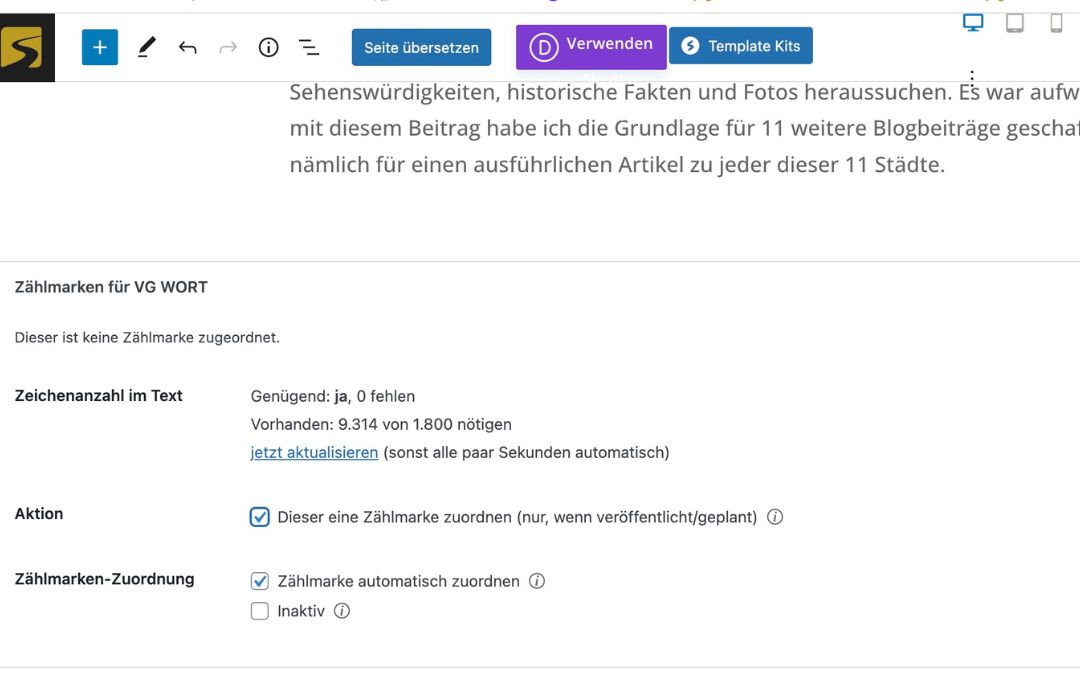This screenshot has width=1080, height=675.
Task: Enable the 'Inaktiv' checkbox
Action: point(260,611)
